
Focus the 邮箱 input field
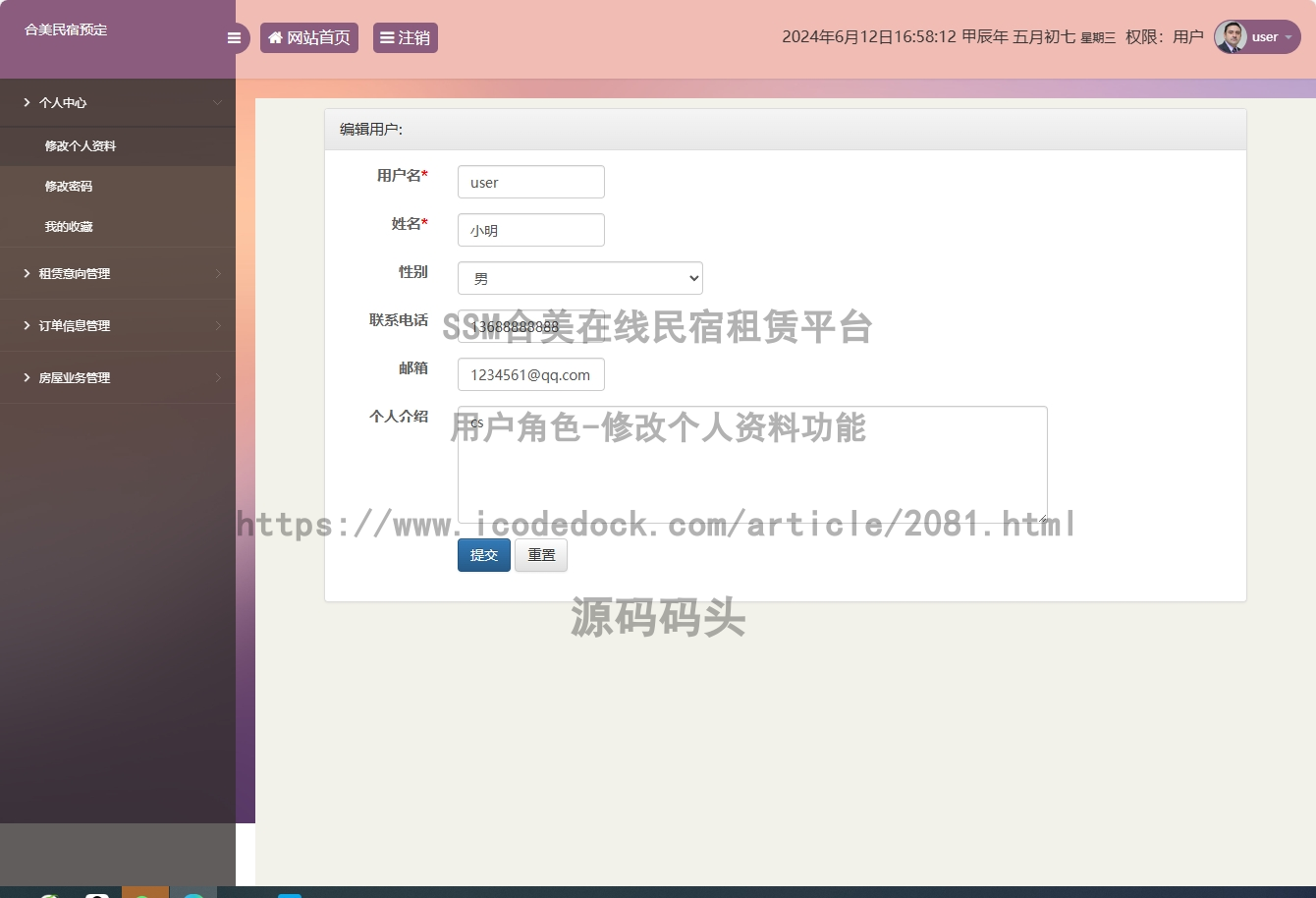(531, 374)
